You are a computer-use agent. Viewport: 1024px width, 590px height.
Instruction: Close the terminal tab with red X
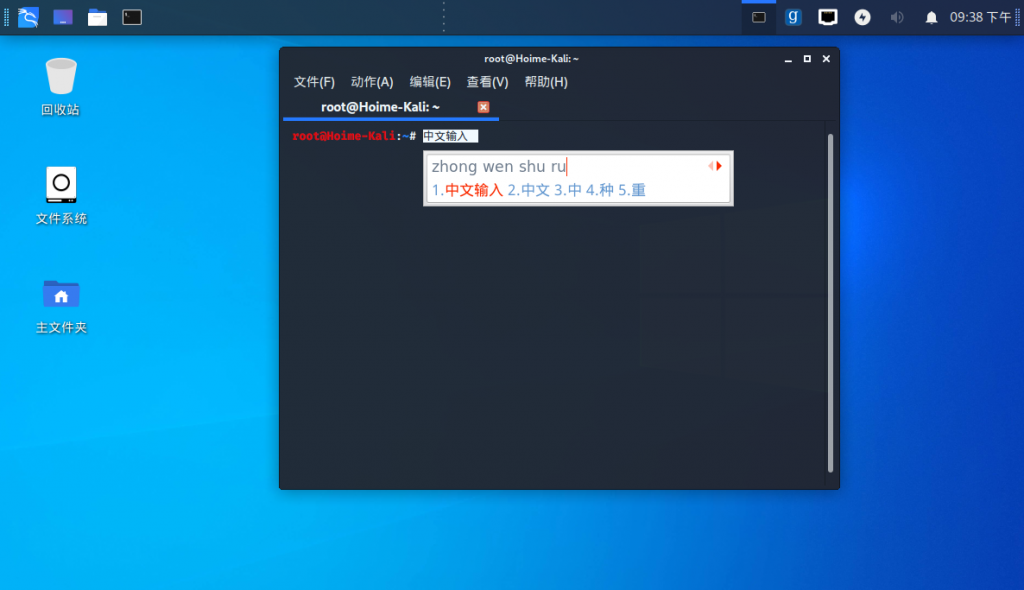[x=483, y=107]
